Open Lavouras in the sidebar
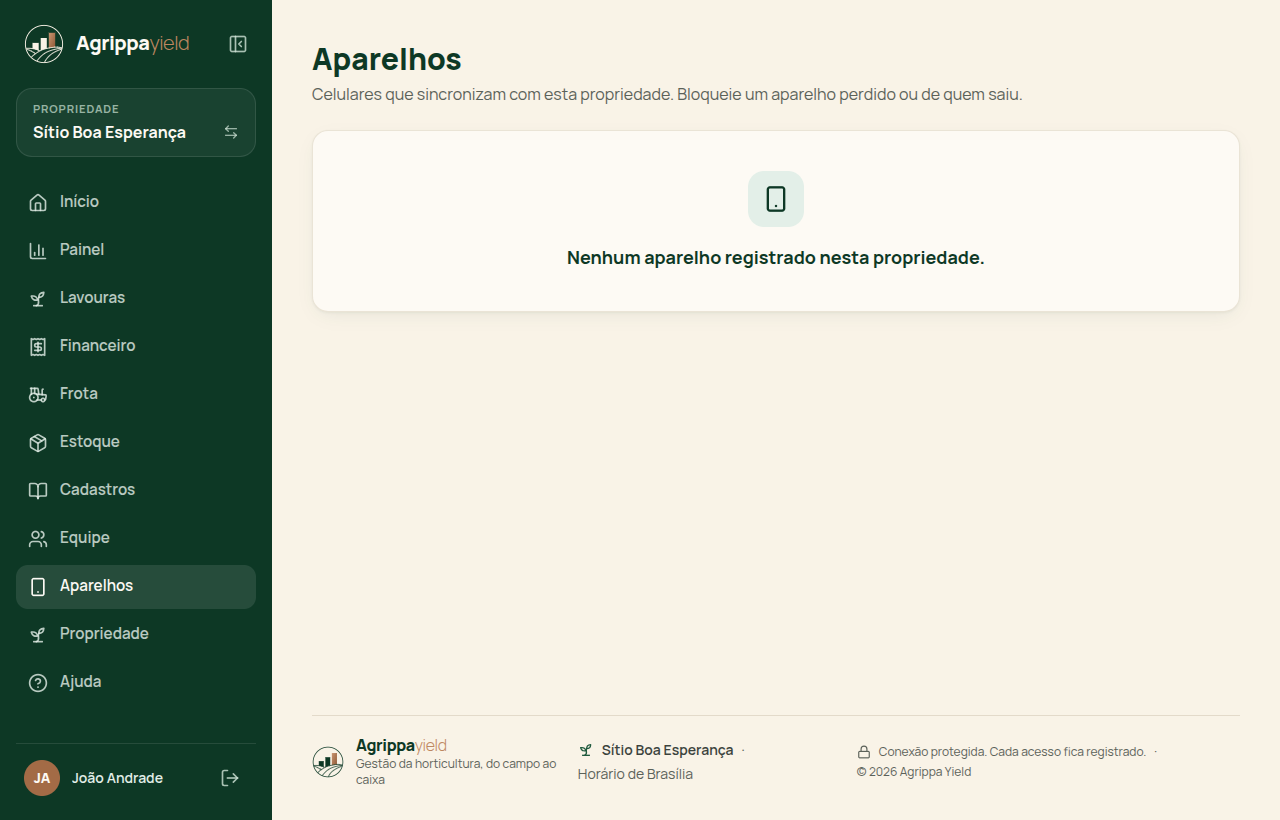1280x820 pixels. [136, 298]
